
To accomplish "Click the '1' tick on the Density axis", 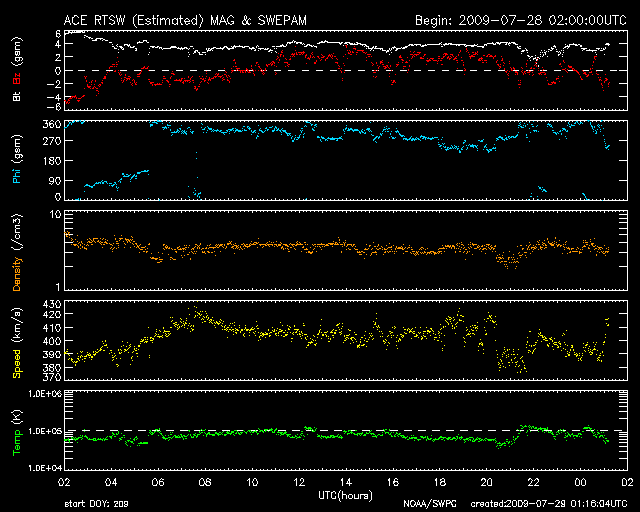I will point(58,287).
